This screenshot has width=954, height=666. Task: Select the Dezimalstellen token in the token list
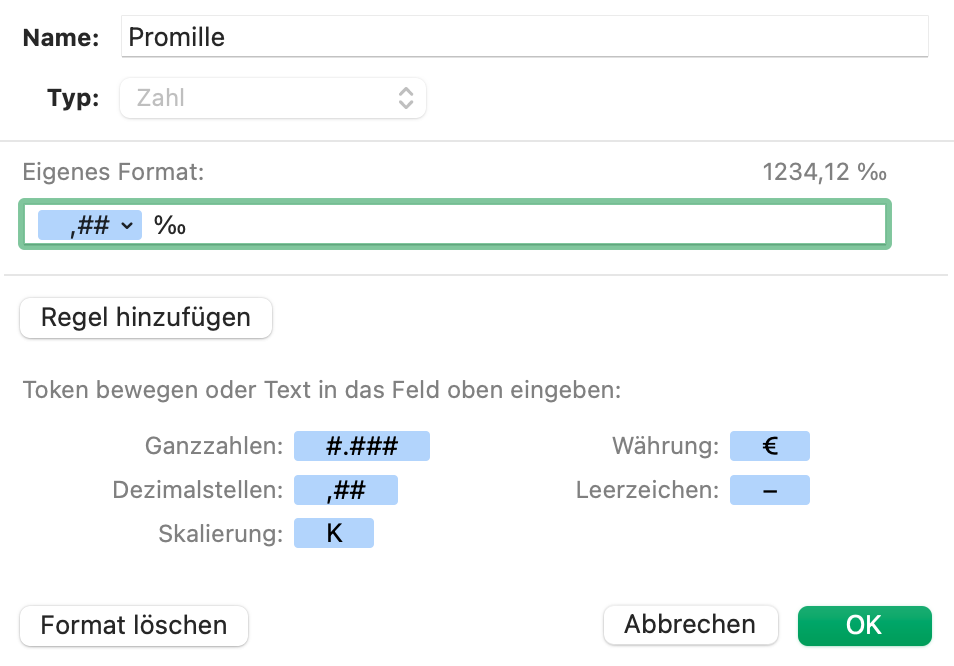tap(345, 490)
